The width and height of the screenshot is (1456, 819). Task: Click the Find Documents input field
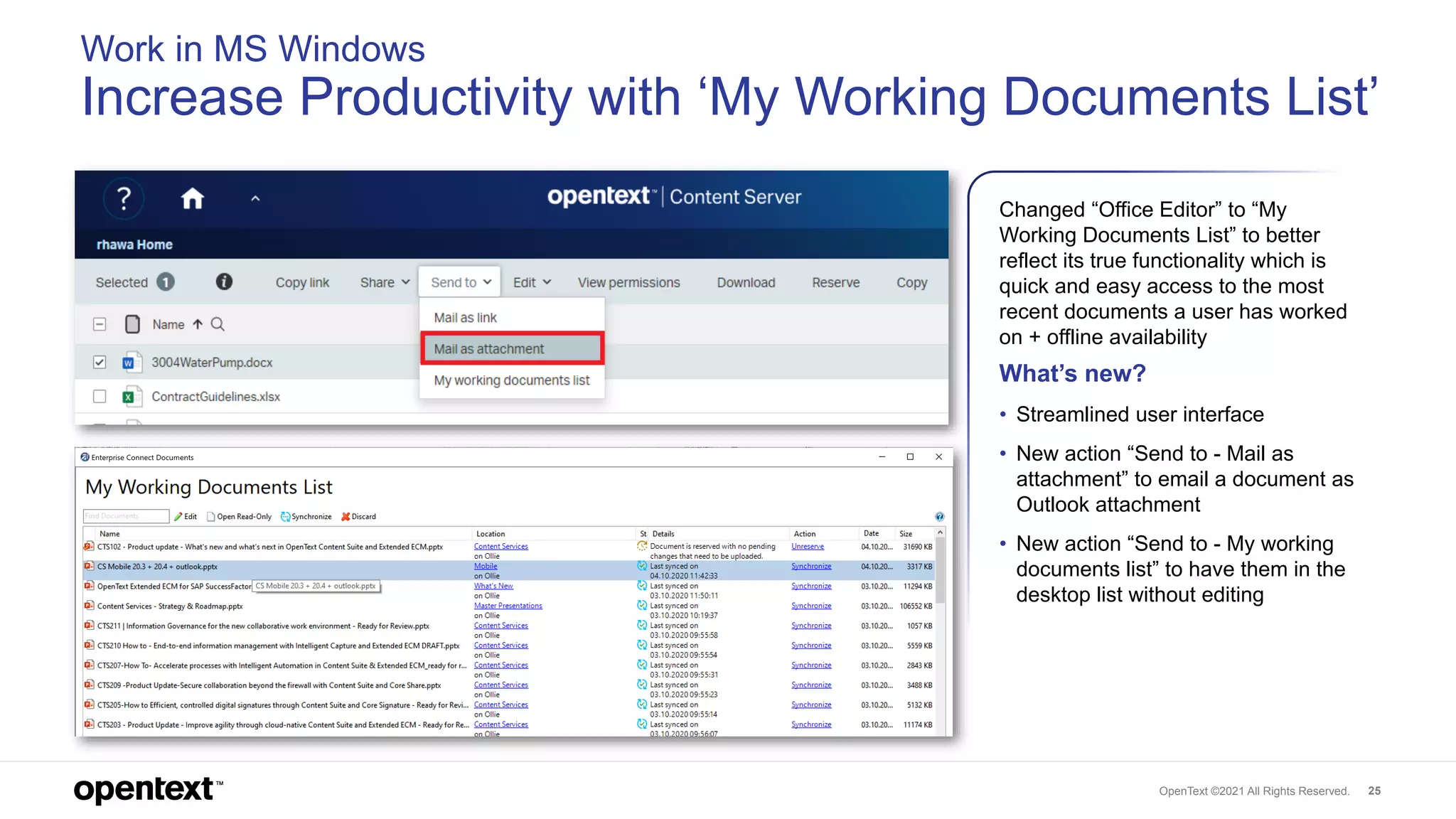(126, 516)
